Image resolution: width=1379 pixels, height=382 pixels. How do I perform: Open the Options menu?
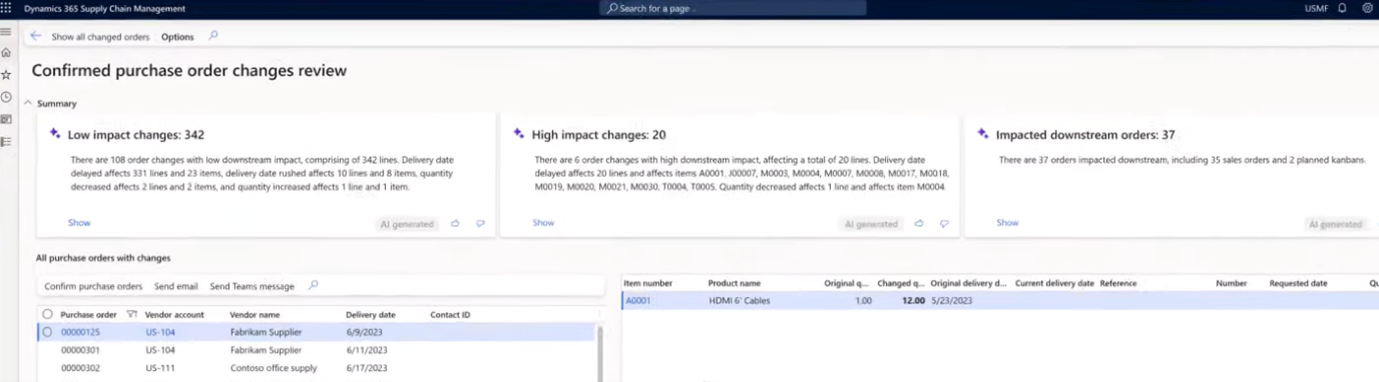(x=177, y=37)
